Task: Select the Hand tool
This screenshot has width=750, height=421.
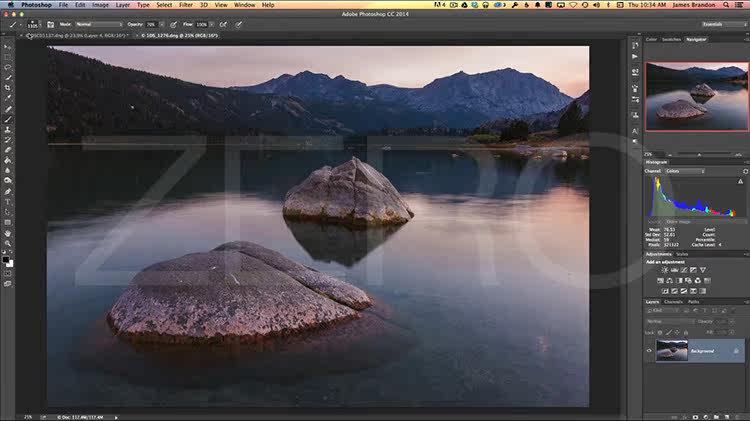Action: tap(8, 233)
